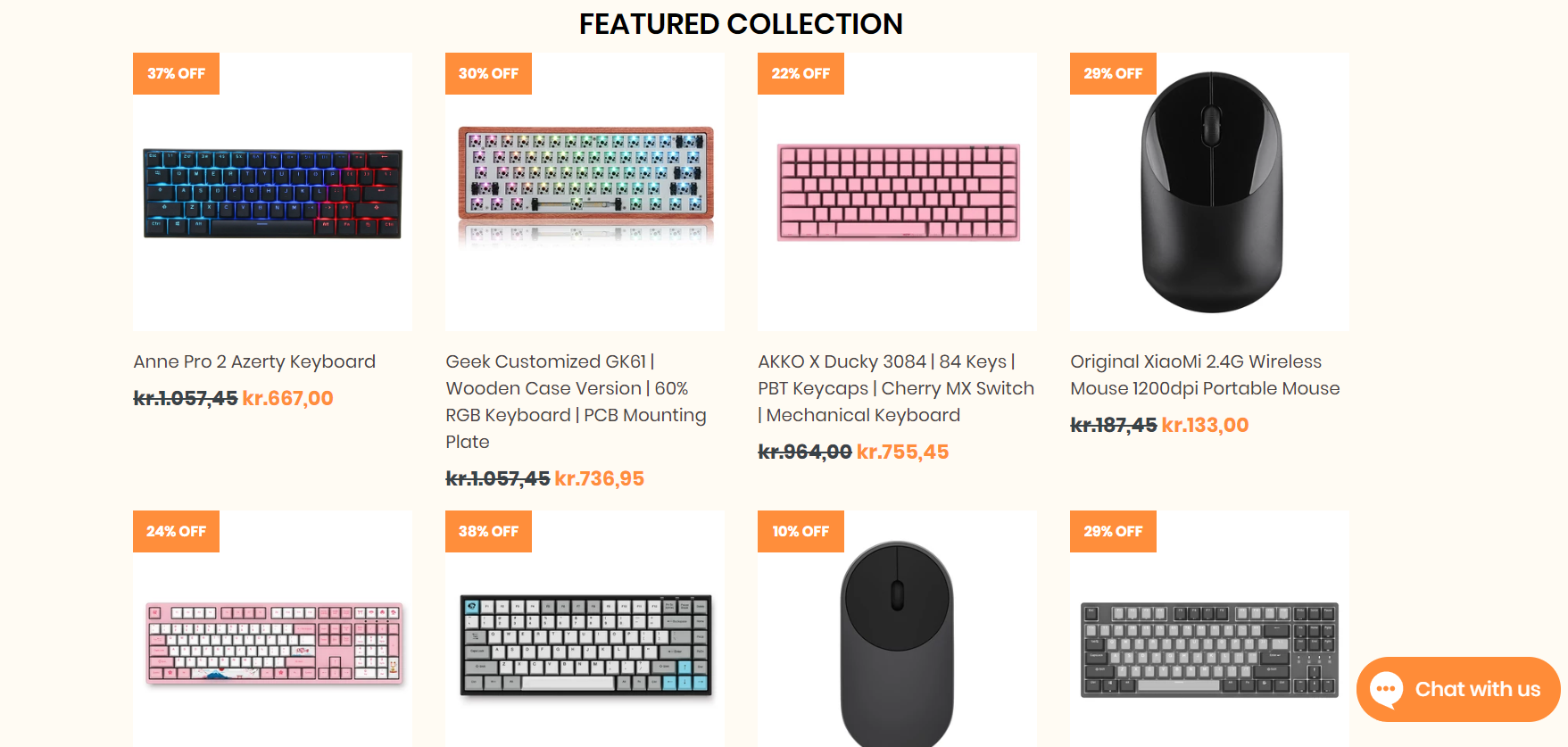Image resolution: width=1568 pixels, height=747 pixels.
Task: Click the Original XiaoMi wireless mouse image
Action: click(x=1211, y=193)
